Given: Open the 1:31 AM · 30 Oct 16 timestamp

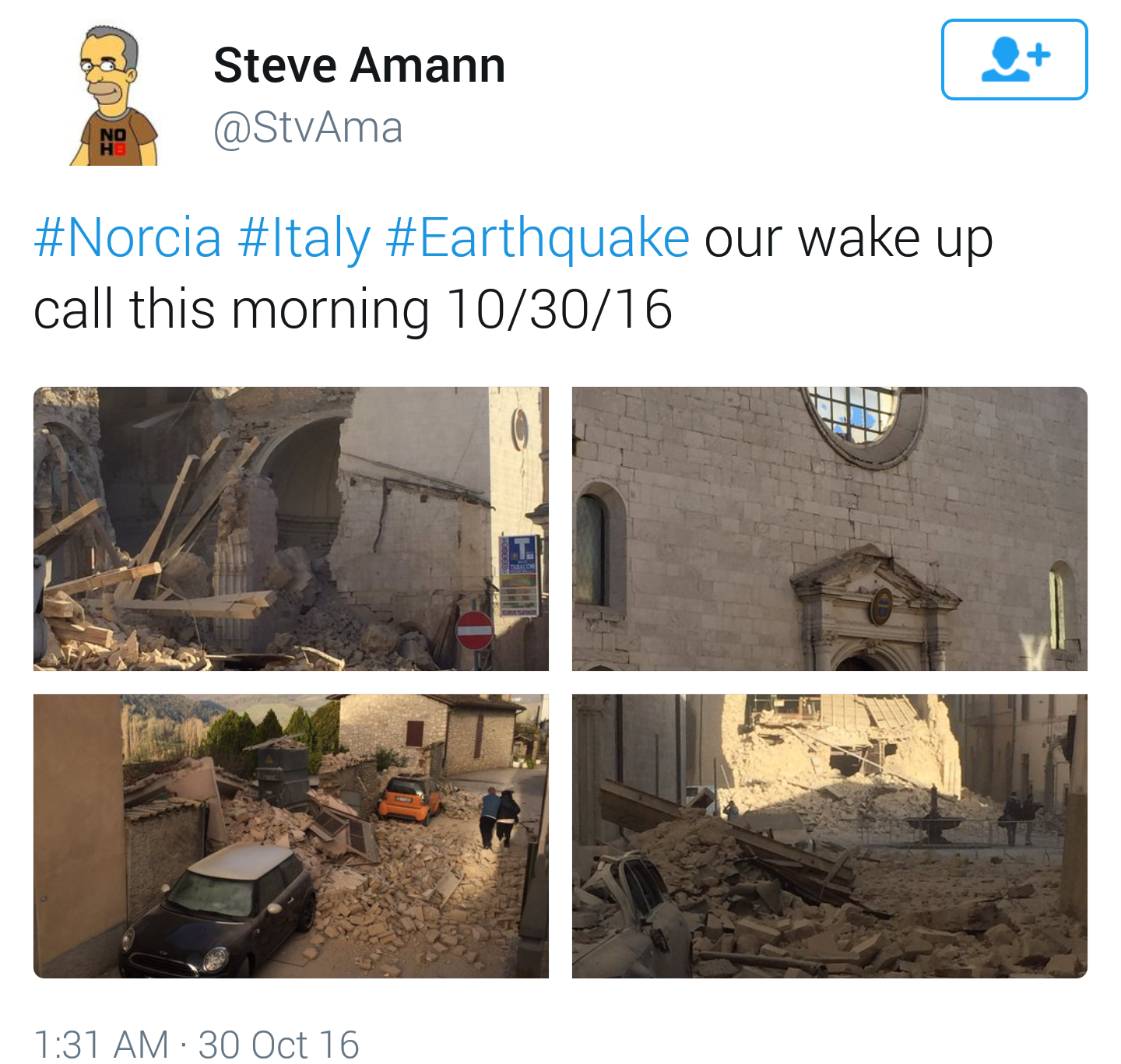Looking at the screenshot, I should pyautogui.click(x=196, y=1044).
